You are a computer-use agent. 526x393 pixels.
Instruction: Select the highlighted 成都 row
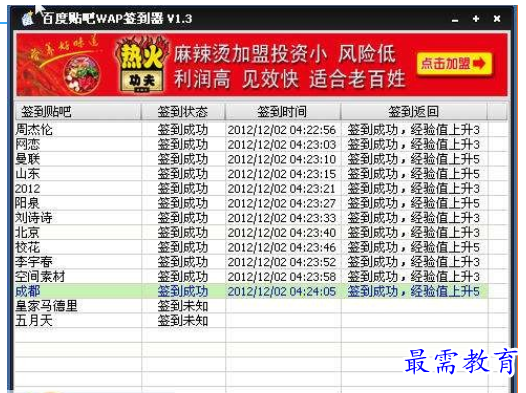(252, 291)
